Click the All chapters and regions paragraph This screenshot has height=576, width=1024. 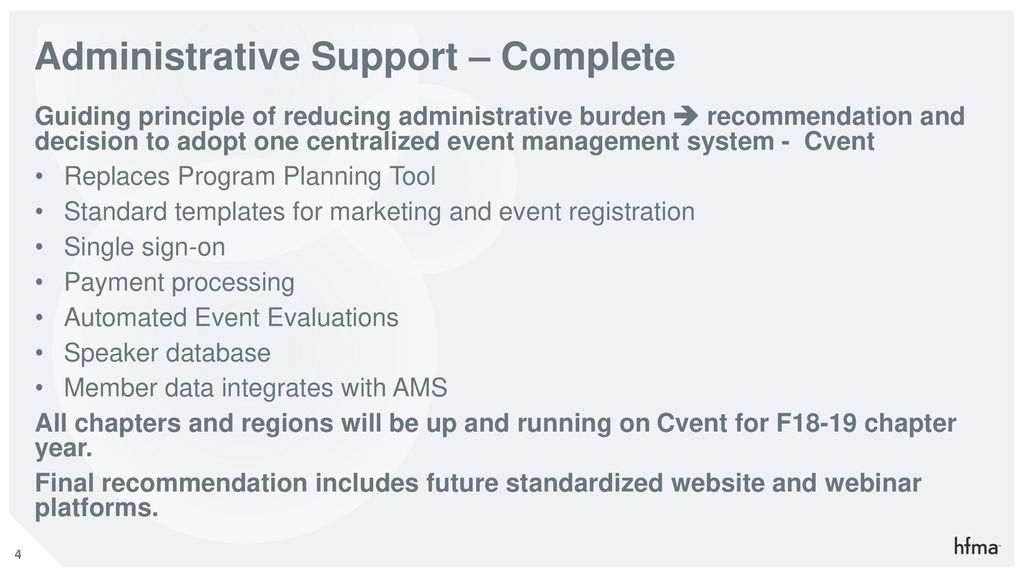(x=495, y=436)
